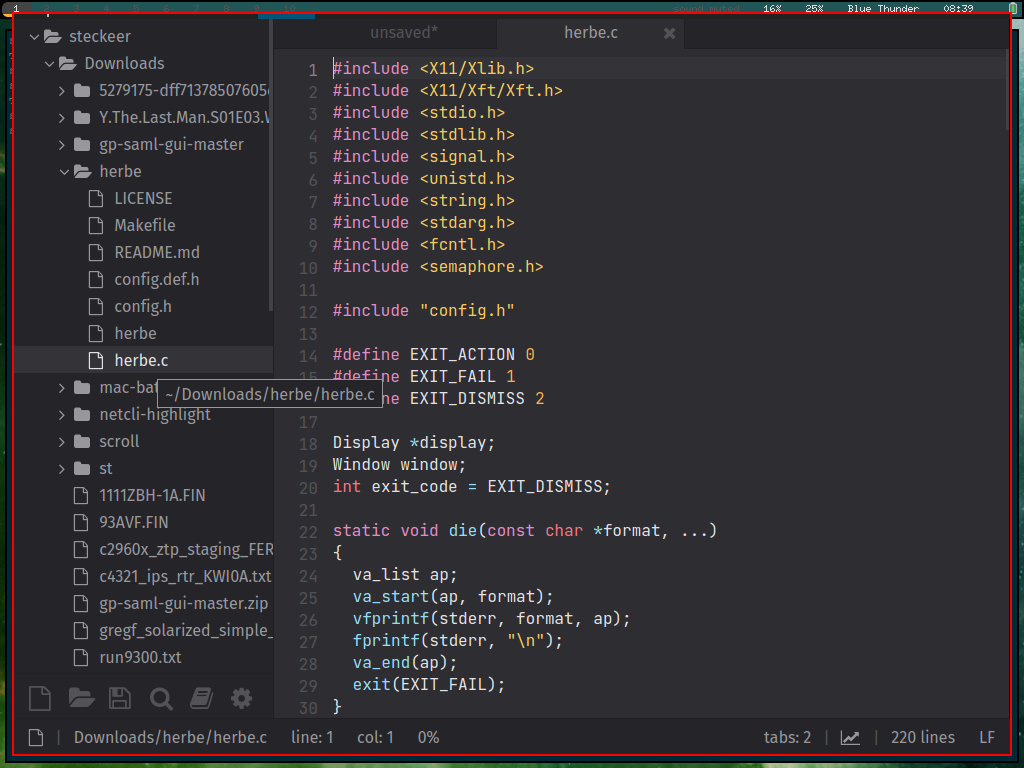The width and height of the screenshot is (1024, 768).
Task: Expand the st folder chevron
Action: click(62, 468)
